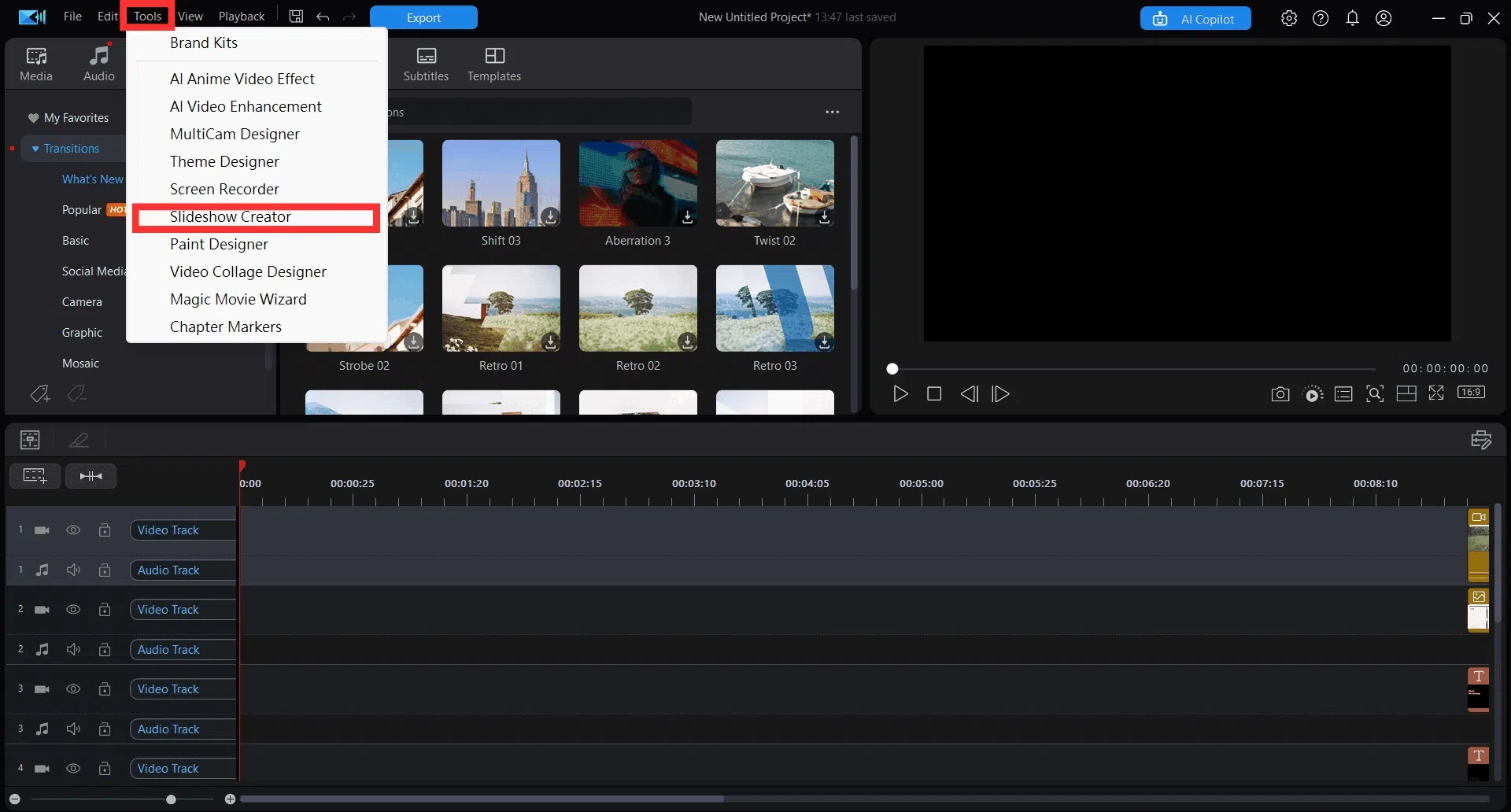Image resolution: width=1511 pixels, height=812 pixels.
Task: Open the chapter markers list icon
Action: [1343, 393]
